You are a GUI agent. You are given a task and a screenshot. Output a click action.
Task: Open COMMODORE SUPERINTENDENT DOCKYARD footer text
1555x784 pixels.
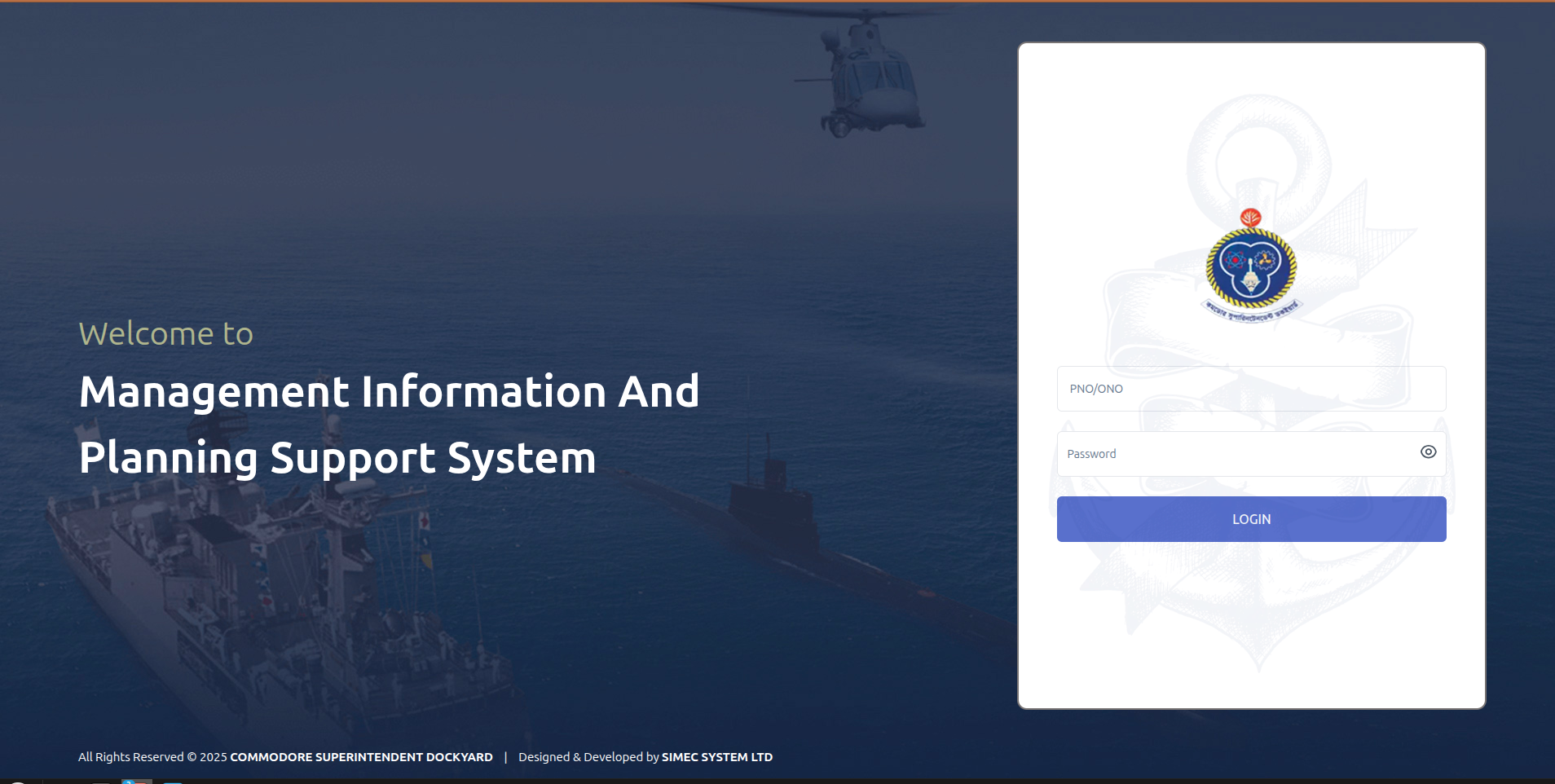[361, 757]
